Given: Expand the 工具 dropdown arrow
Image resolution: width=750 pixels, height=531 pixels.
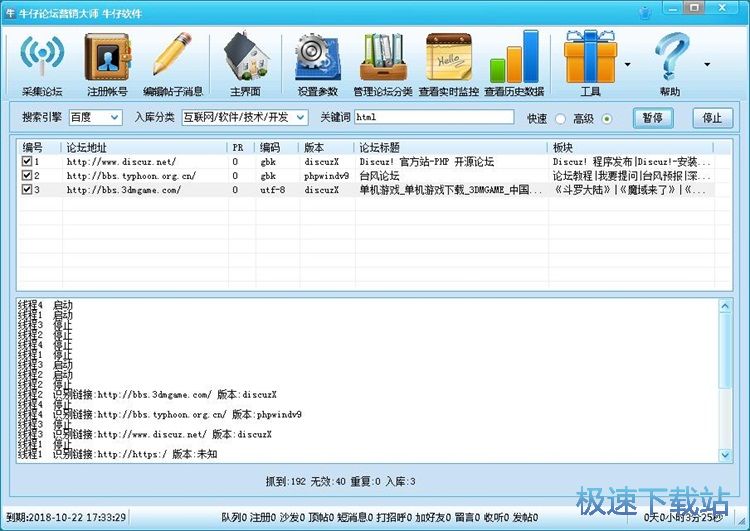Looking at the screenshot, I should (628, 64).
